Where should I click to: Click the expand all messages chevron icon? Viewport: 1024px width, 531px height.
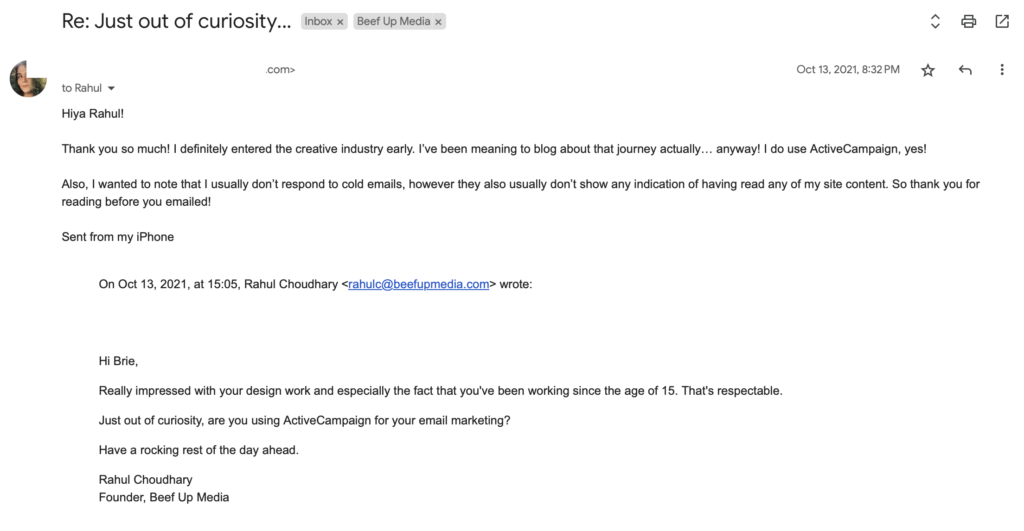935,21
